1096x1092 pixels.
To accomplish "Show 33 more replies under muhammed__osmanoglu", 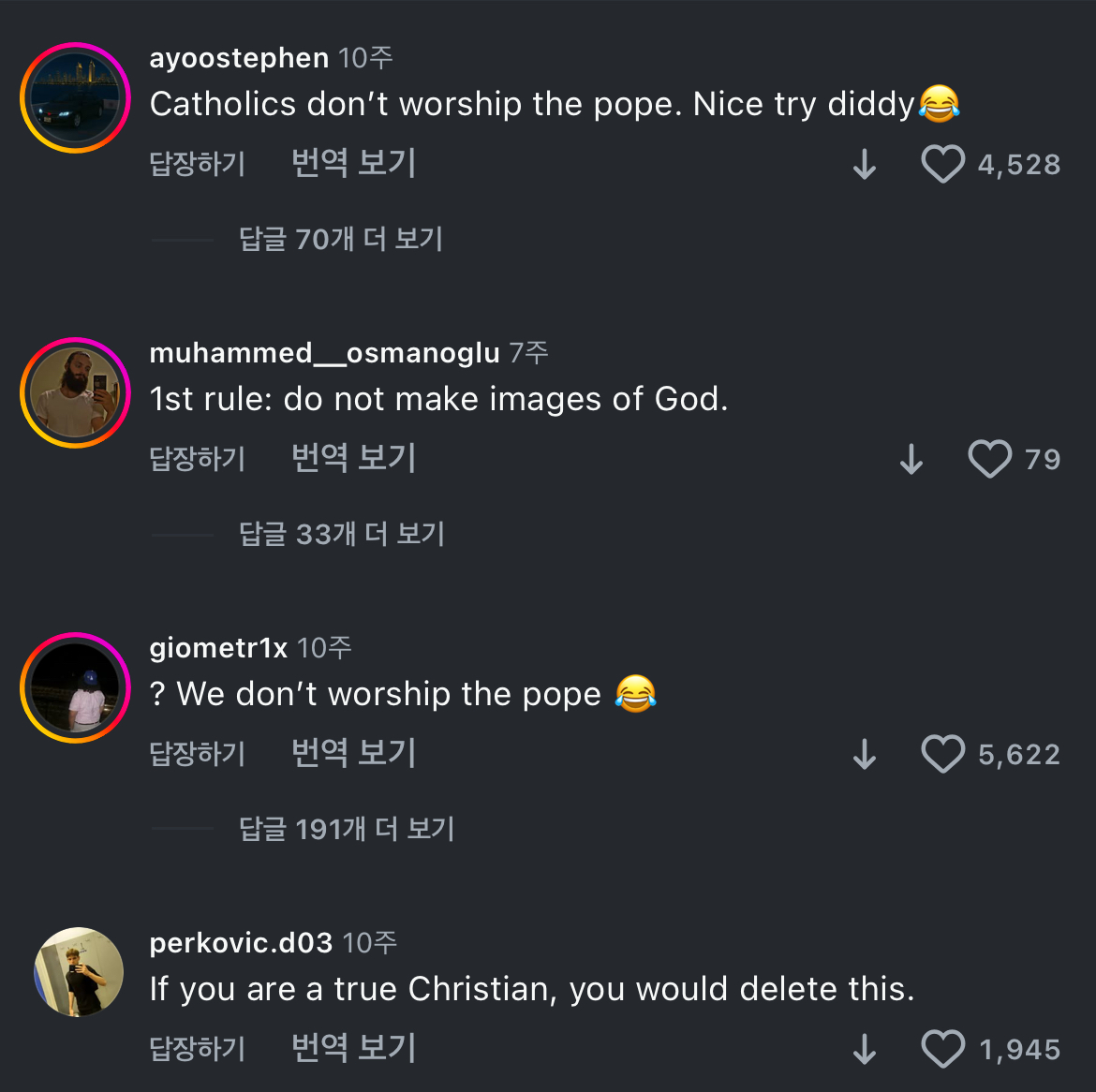I will [341, 535].
